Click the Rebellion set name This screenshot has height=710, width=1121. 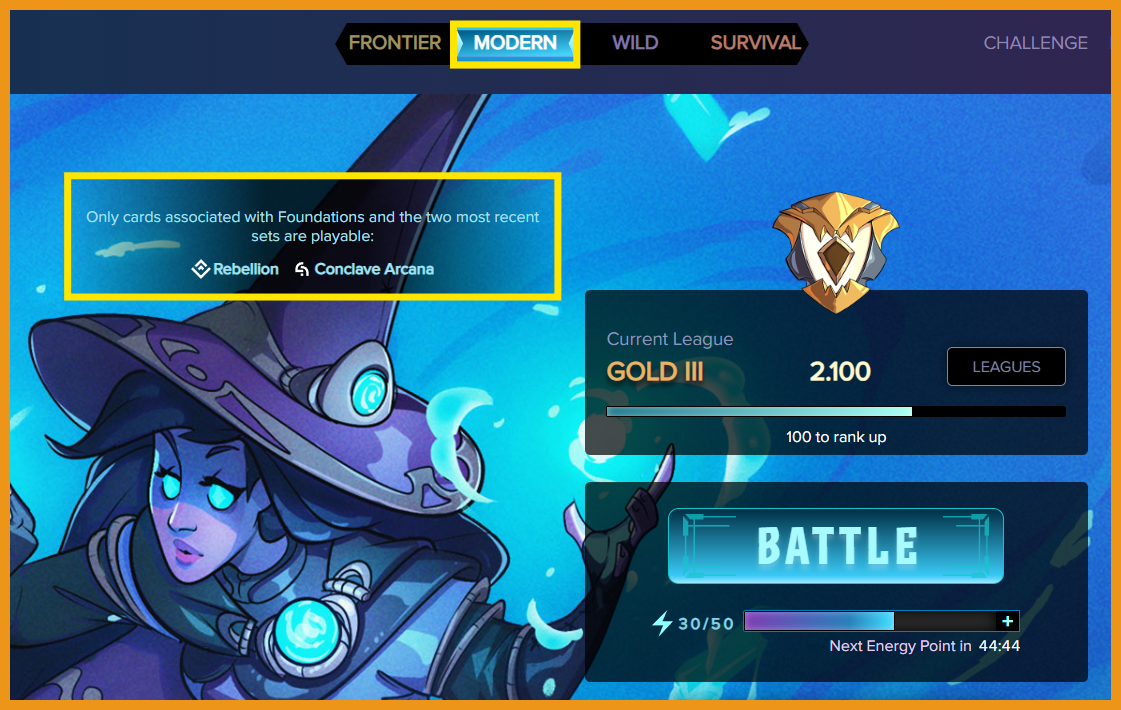[246, 269]
